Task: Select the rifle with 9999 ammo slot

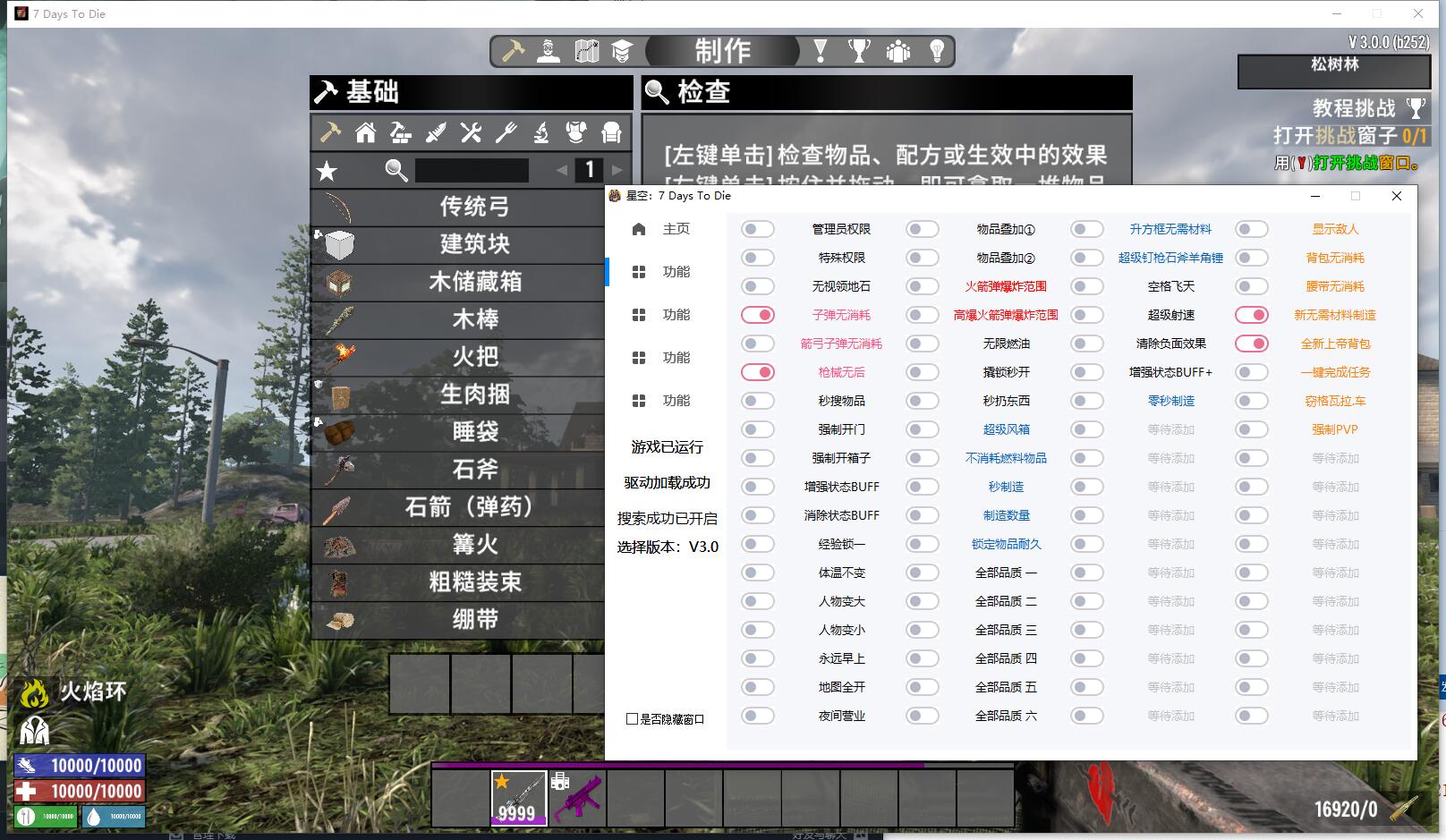Action: pyautogui.click(x=518, y=798)
